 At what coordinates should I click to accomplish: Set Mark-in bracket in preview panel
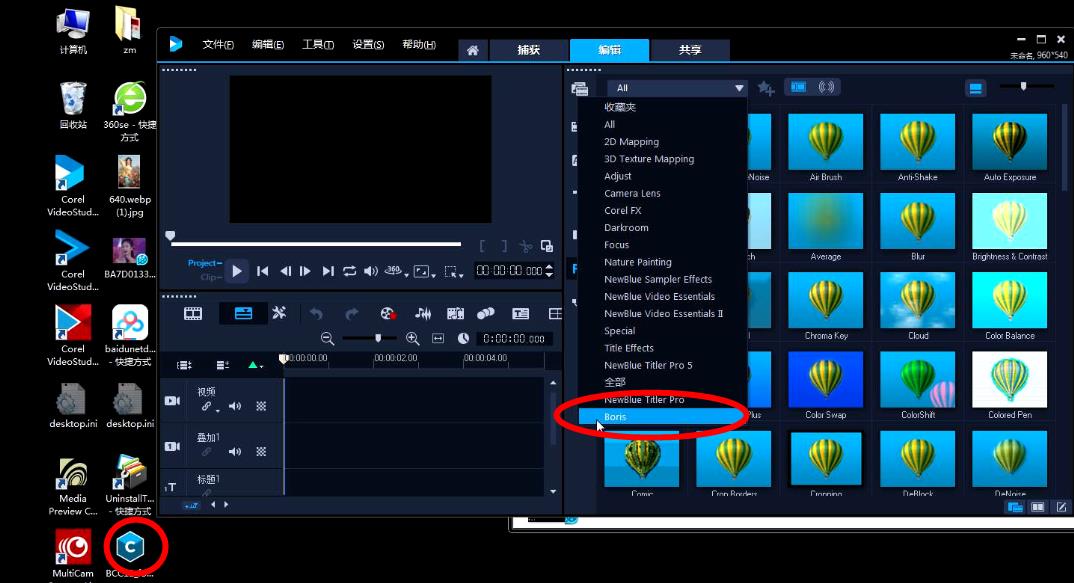click(482, 246)
